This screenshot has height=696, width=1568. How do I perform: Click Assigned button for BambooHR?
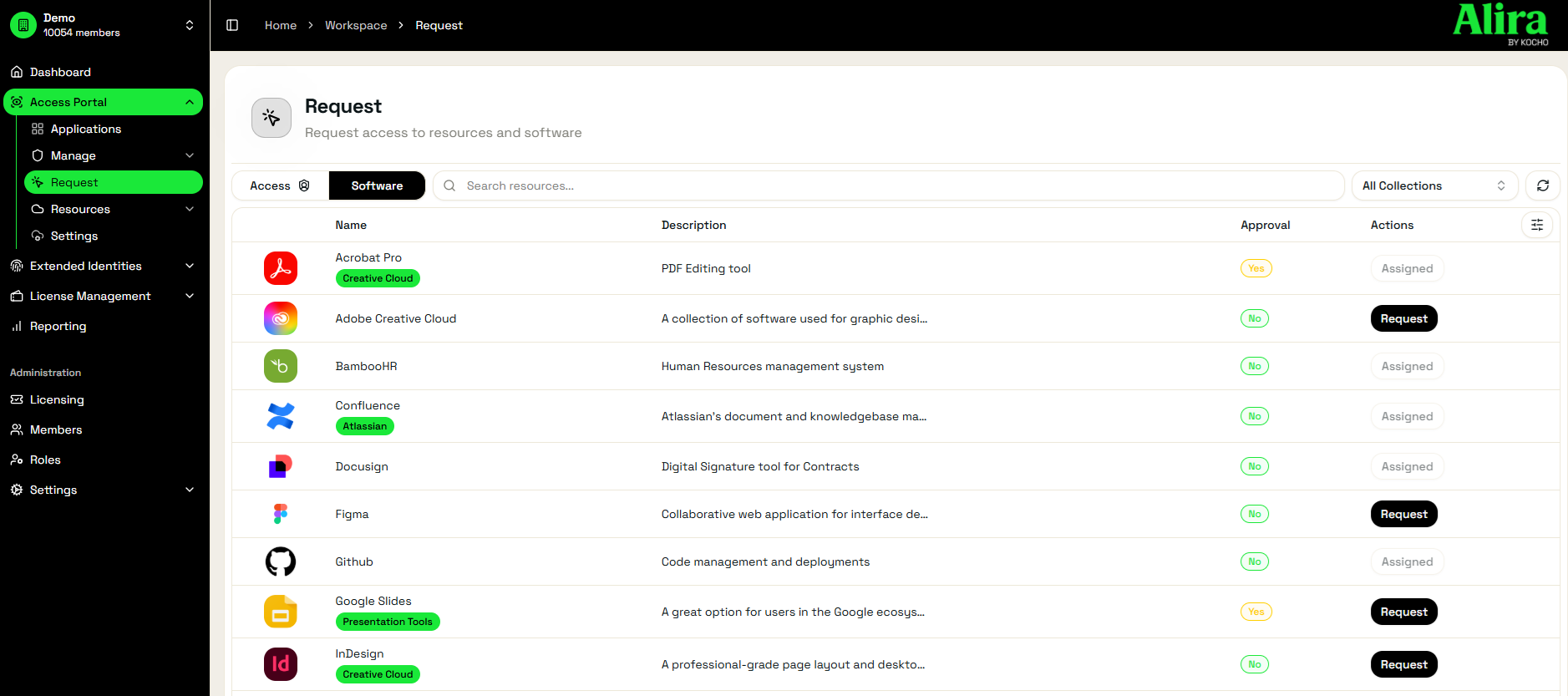point(1407,366)
